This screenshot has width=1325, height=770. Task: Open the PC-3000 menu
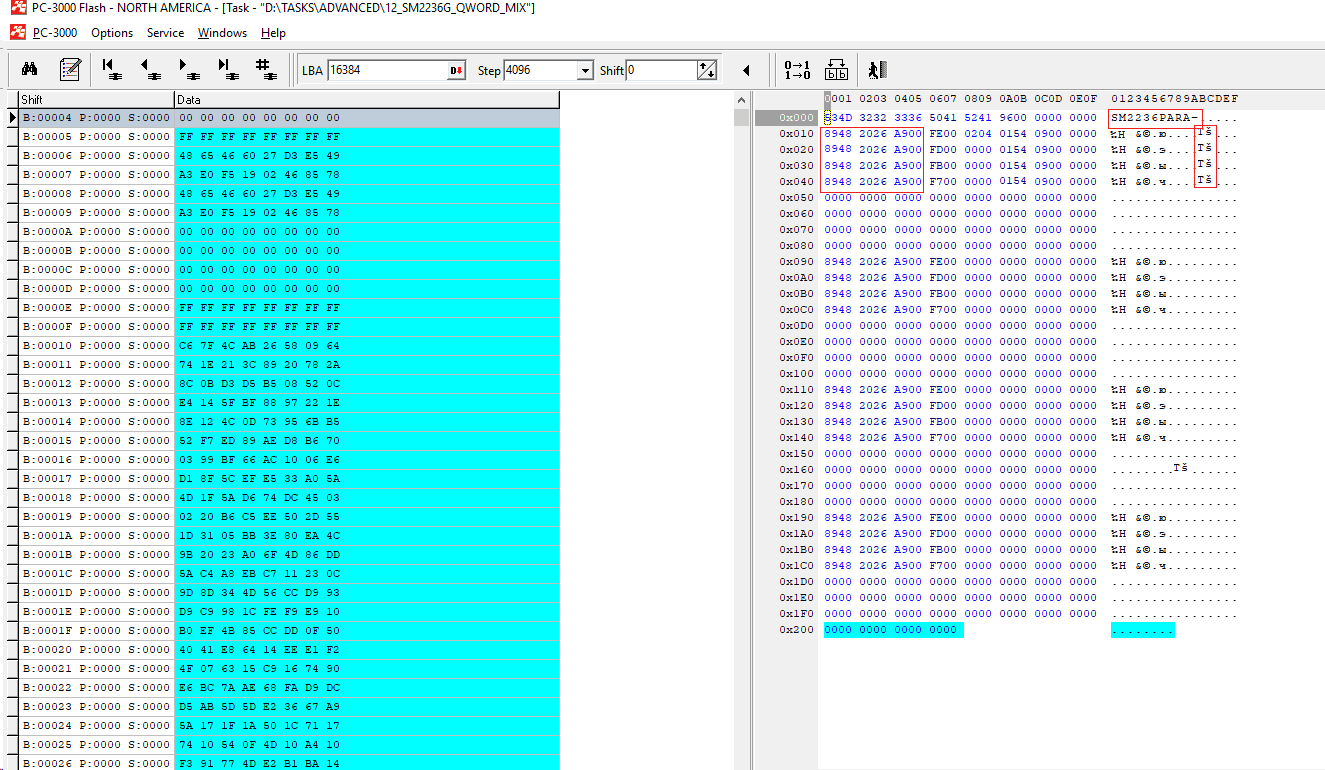click(x=55, y=33)
